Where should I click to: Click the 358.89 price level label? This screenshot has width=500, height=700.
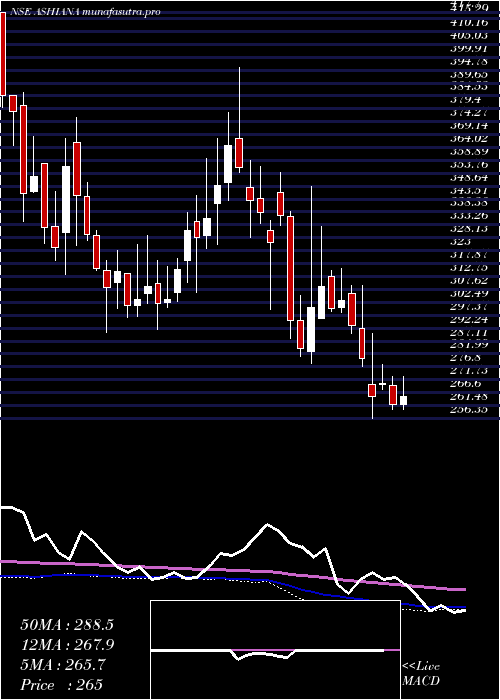click(471, 151)
